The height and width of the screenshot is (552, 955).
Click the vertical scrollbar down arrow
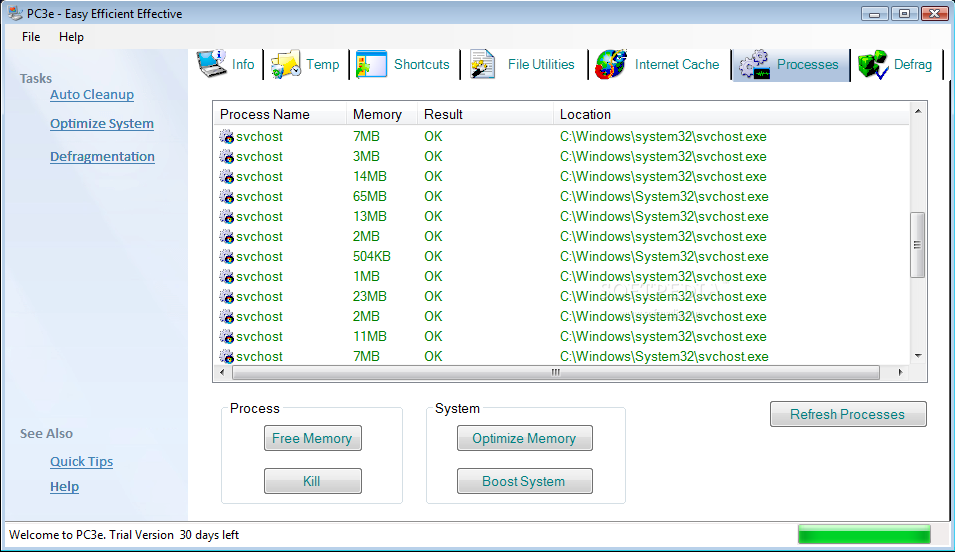click(918, 356)
